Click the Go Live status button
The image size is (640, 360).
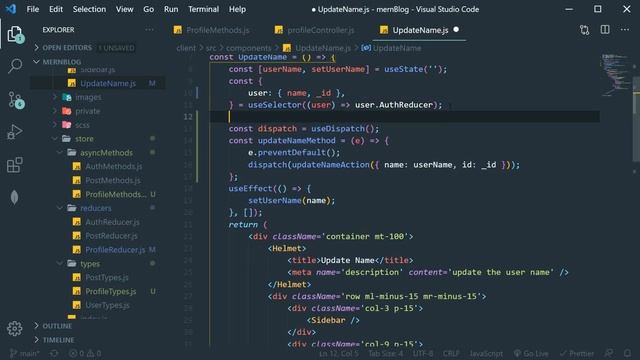point(531,353)
